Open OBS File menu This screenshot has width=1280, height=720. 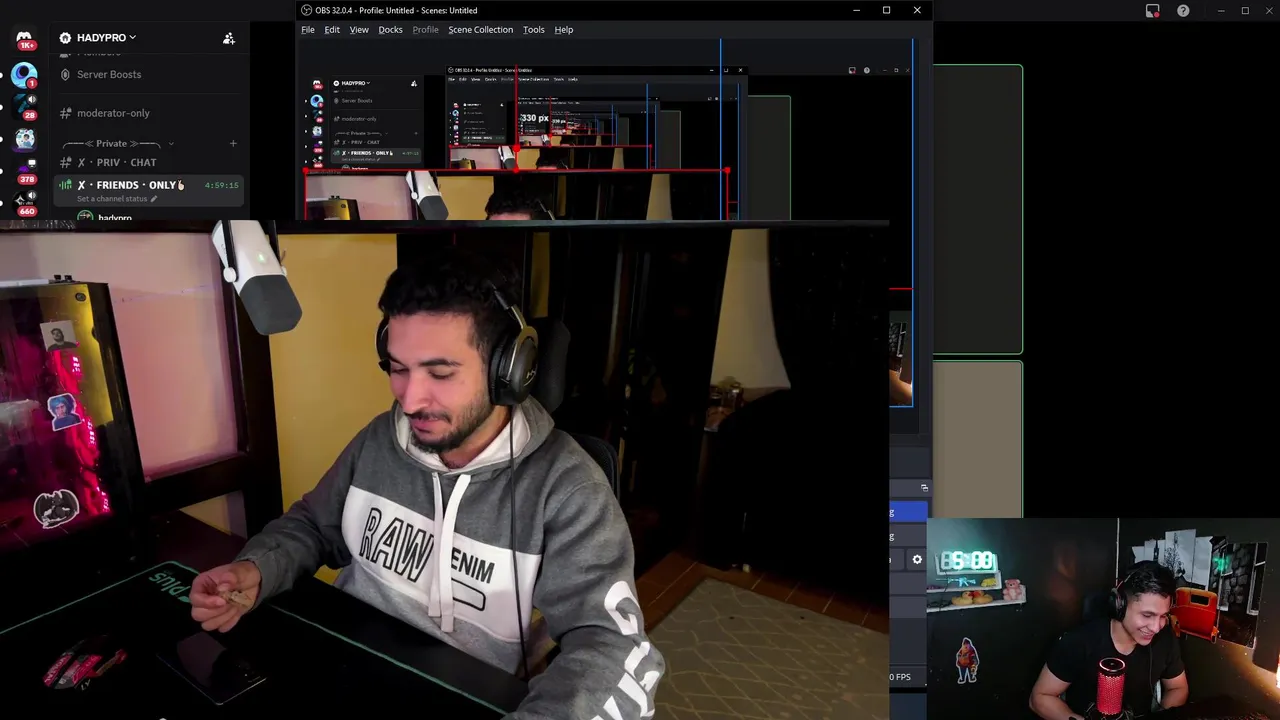coord(308,30)
